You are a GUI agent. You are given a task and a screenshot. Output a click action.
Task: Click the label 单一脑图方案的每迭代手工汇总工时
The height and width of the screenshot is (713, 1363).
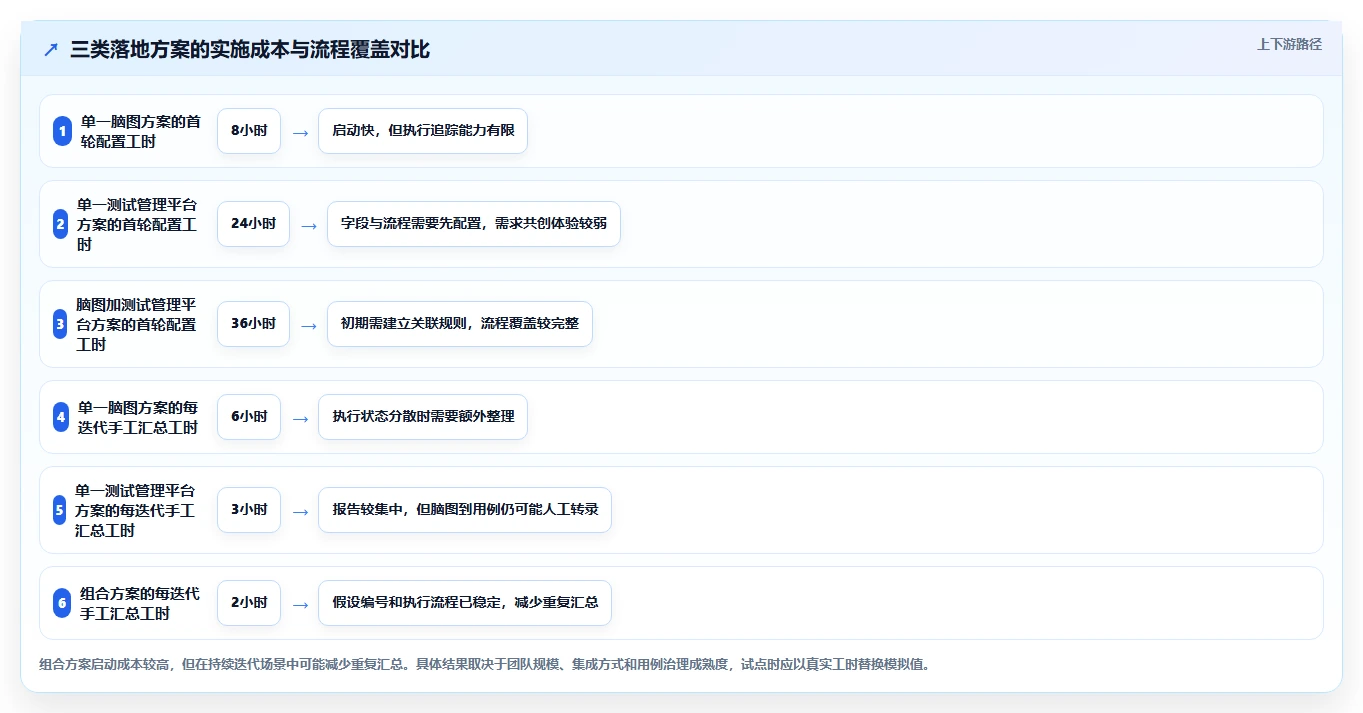[x=138, y=417]
